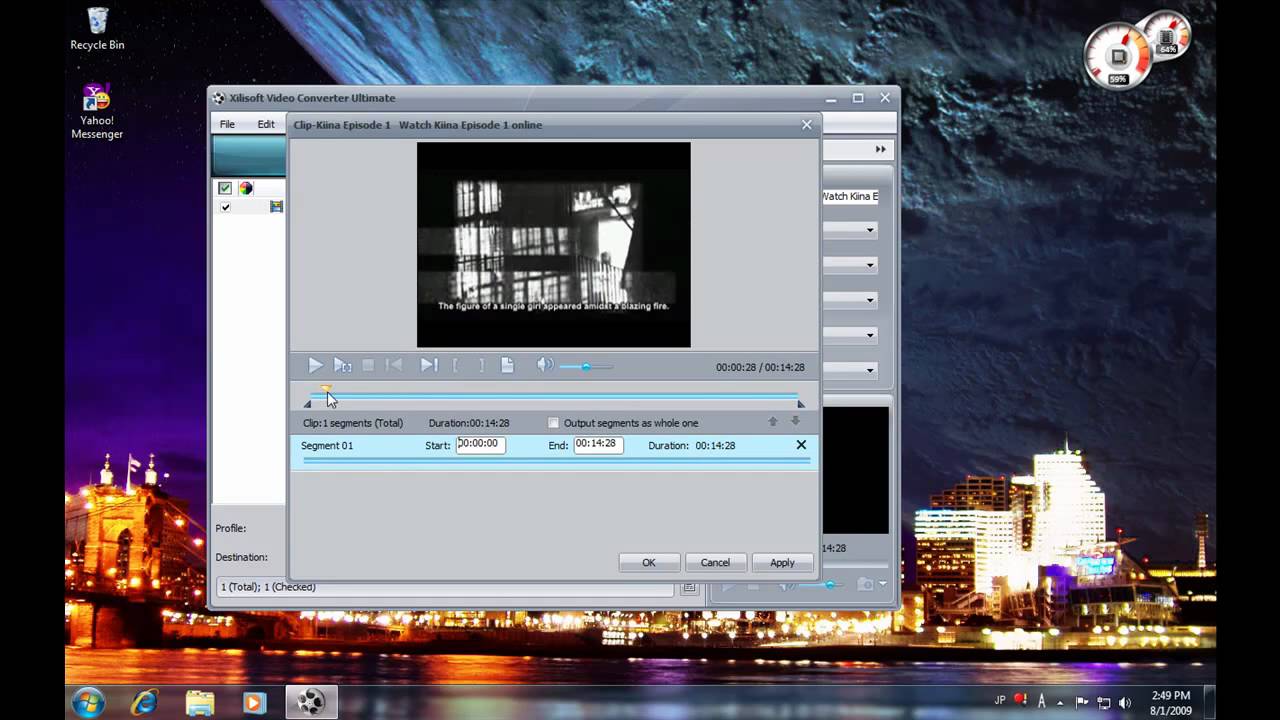The image size is (1280, 720).
Task: Open Yahoo! Messenger desktop icon
Action: pos(97,112)
